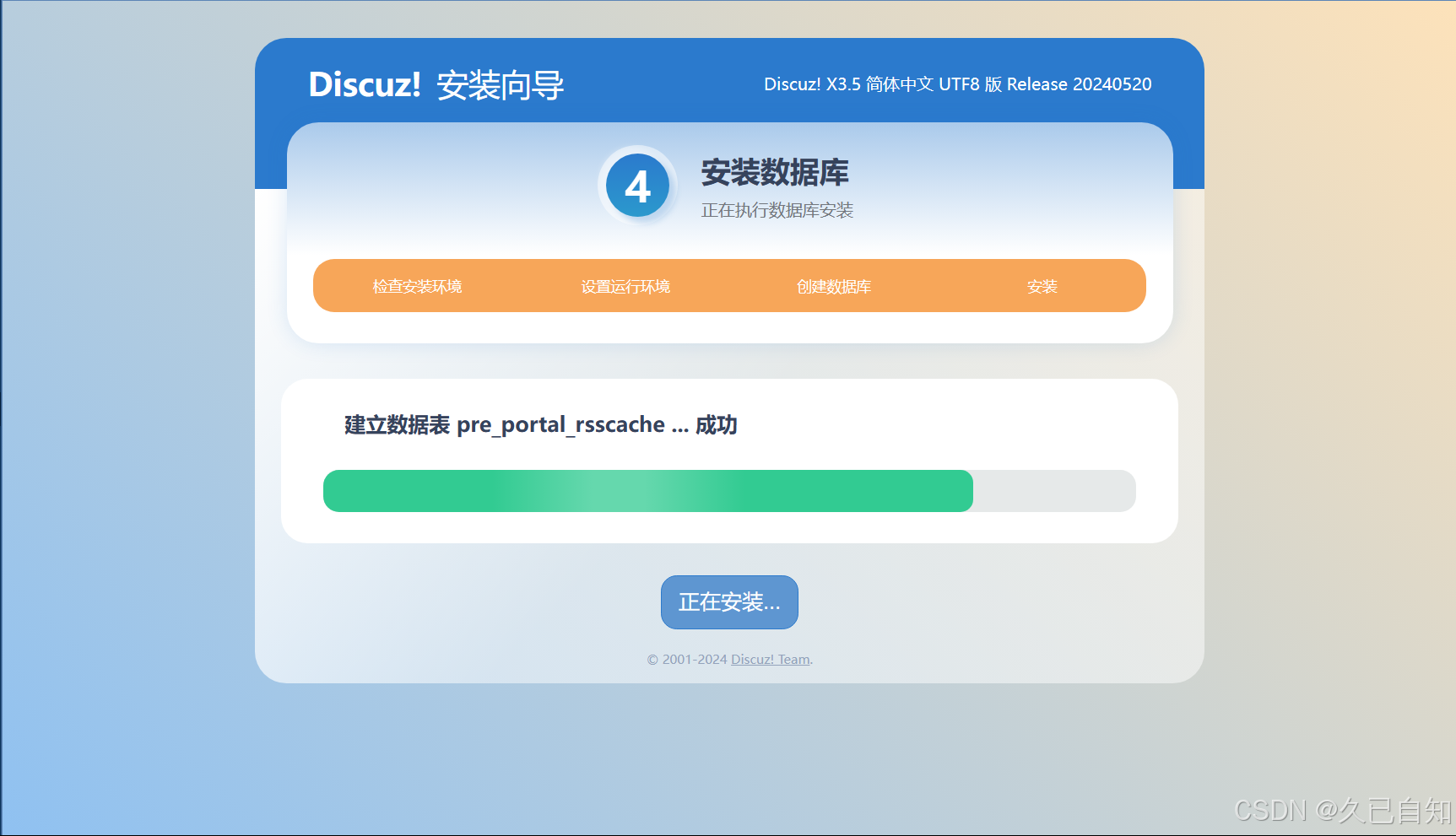Click the 安装数据库 heading
1456x836 pixels.
pyautogui.click(x=776, y=174)
